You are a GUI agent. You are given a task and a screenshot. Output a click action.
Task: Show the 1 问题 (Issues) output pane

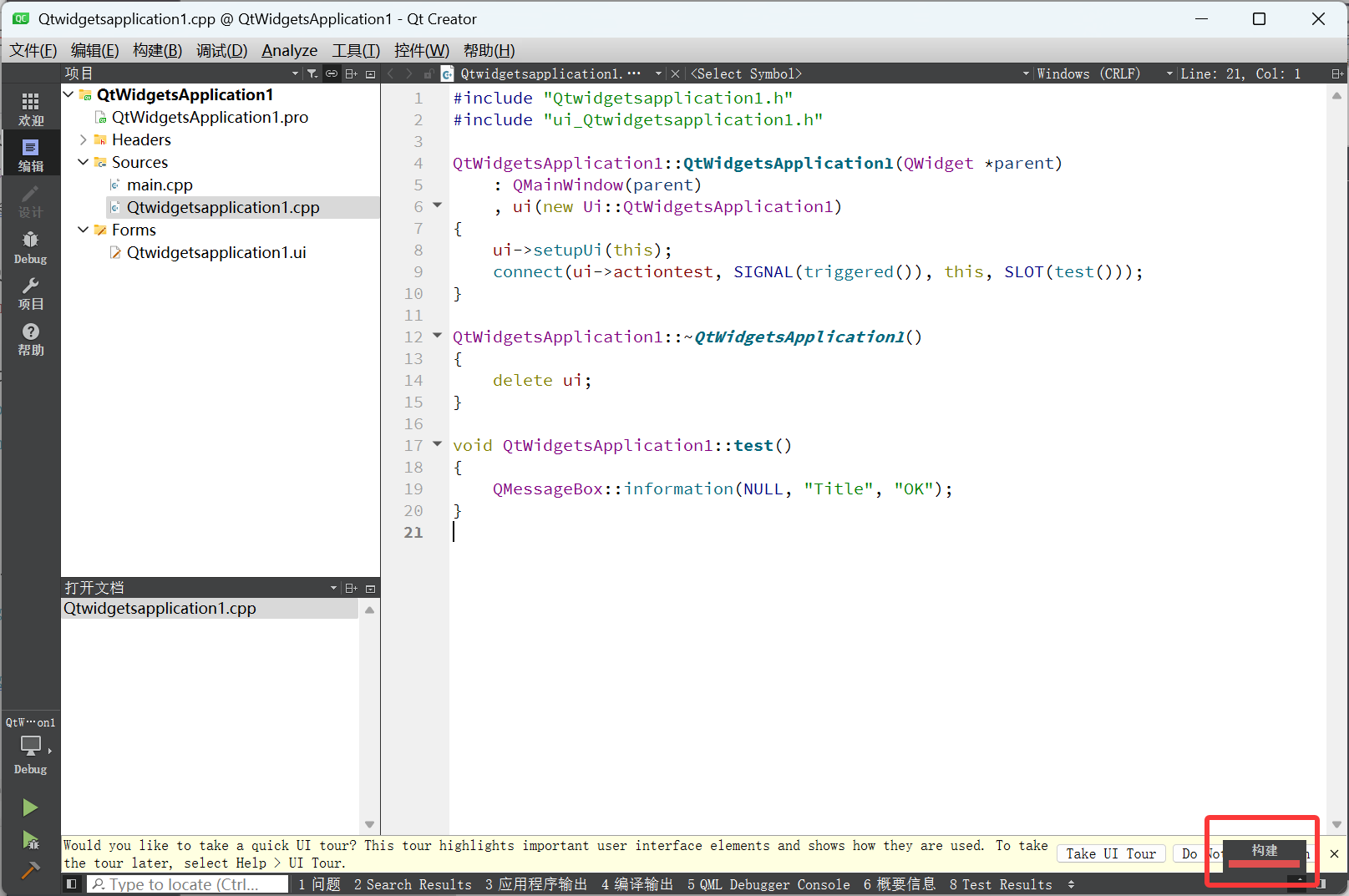pyautogui.click(x=320, y=884)
